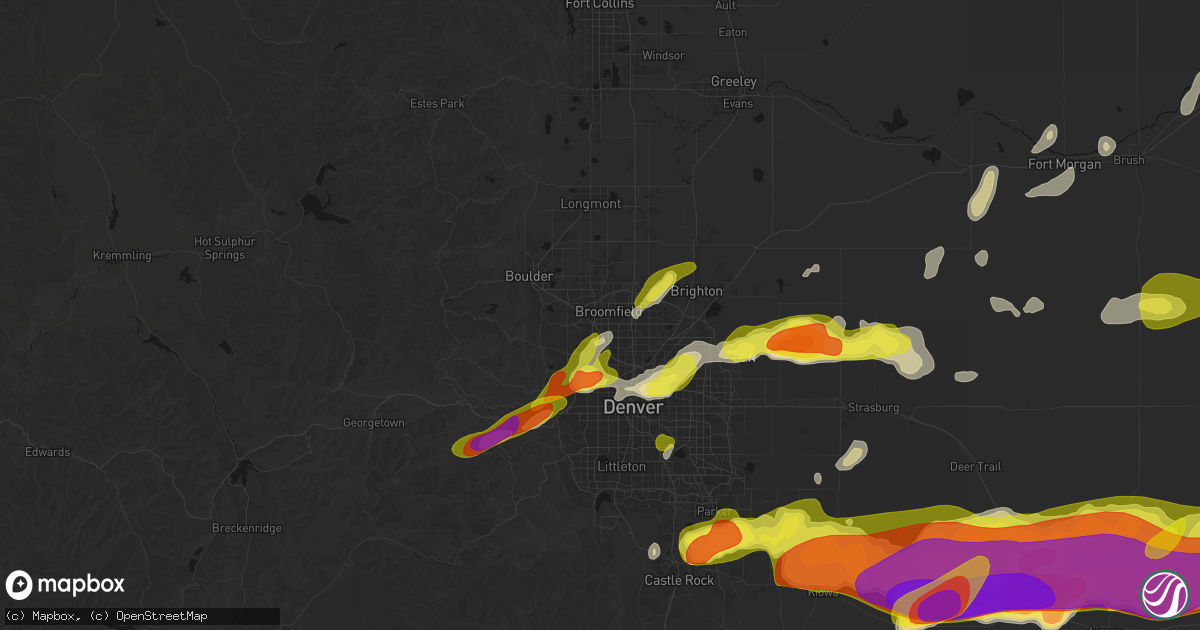
Task: Select the Castle Rock label
Action: click(679, 580)
